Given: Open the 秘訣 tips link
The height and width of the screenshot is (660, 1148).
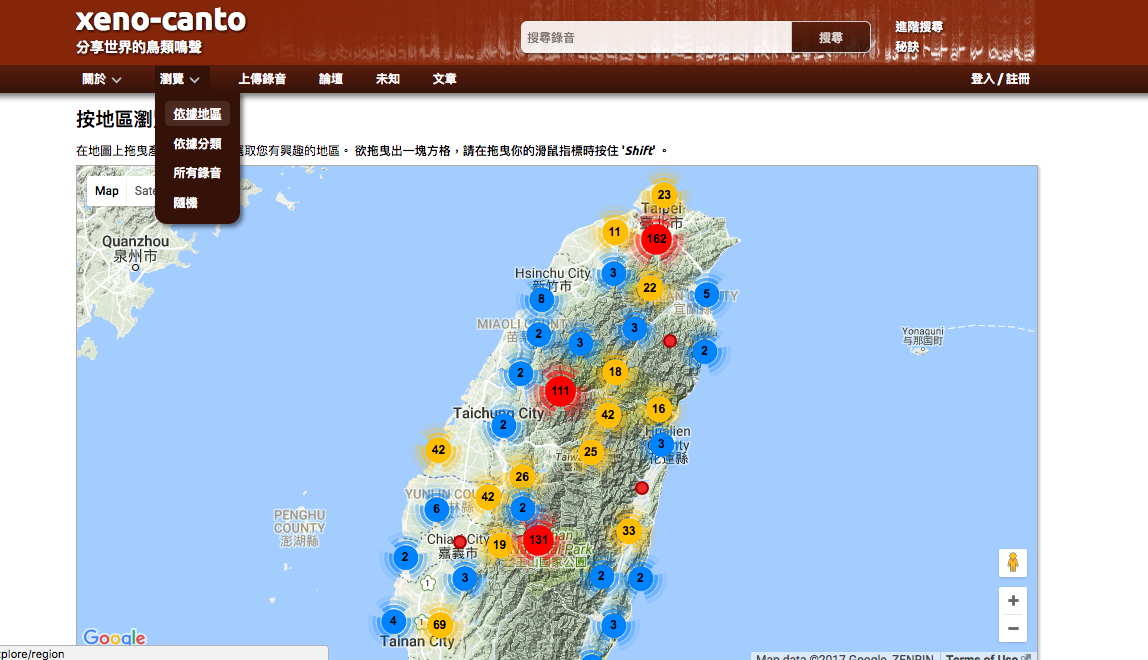Looking at the screenshot, I should (x=906, y=47).
